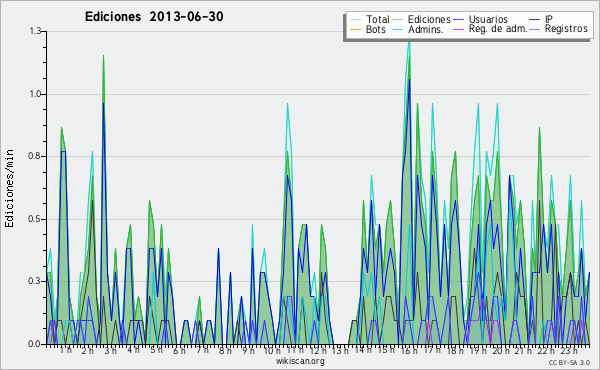Viewport: 600px width, 370px height.
Task: Click the '18 h' x-axis label
Action: [455, 350]
